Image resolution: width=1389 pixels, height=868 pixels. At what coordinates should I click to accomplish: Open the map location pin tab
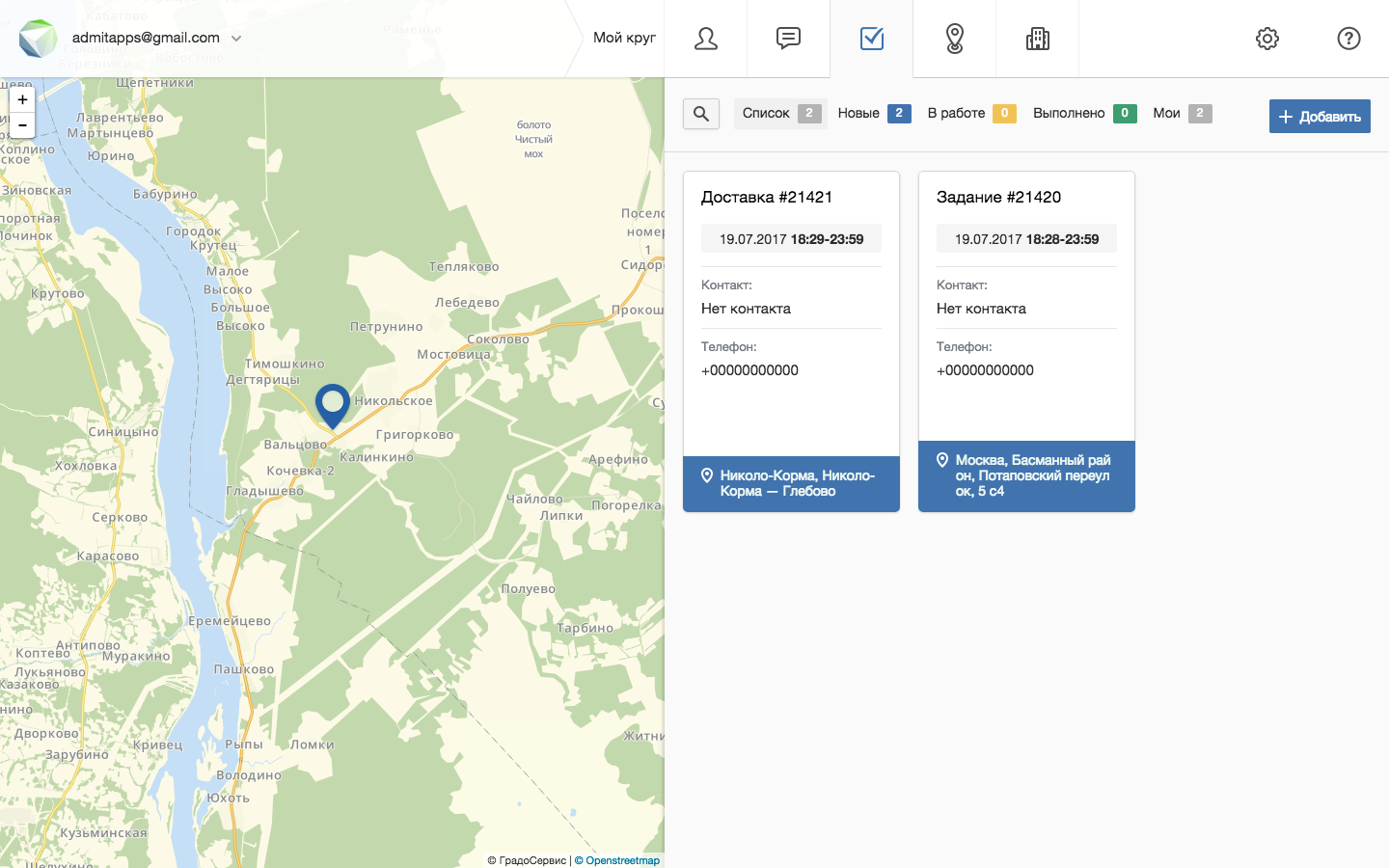(x=955, y=39)
